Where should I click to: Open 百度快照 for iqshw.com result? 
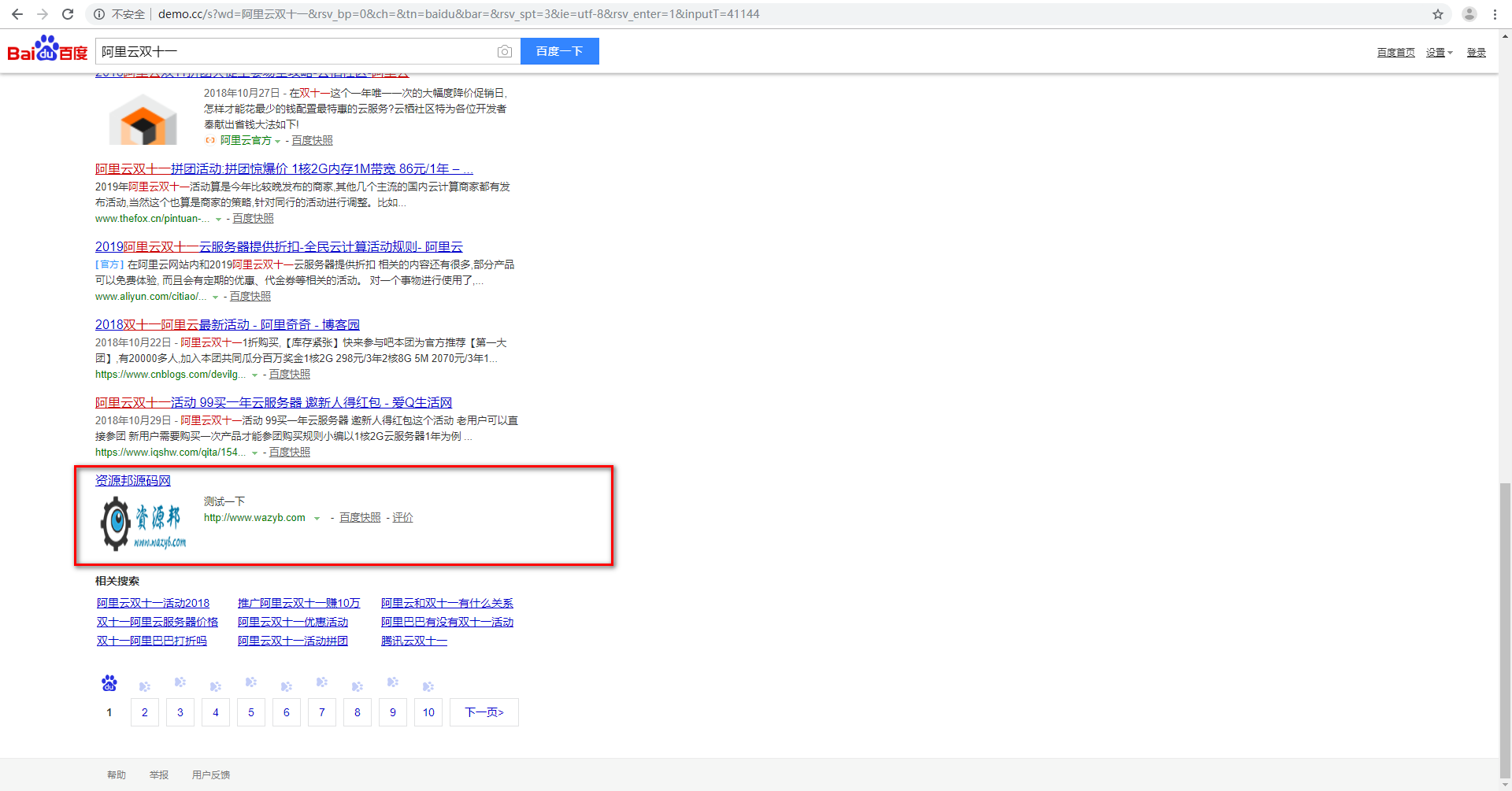click(x=290, y=453)
